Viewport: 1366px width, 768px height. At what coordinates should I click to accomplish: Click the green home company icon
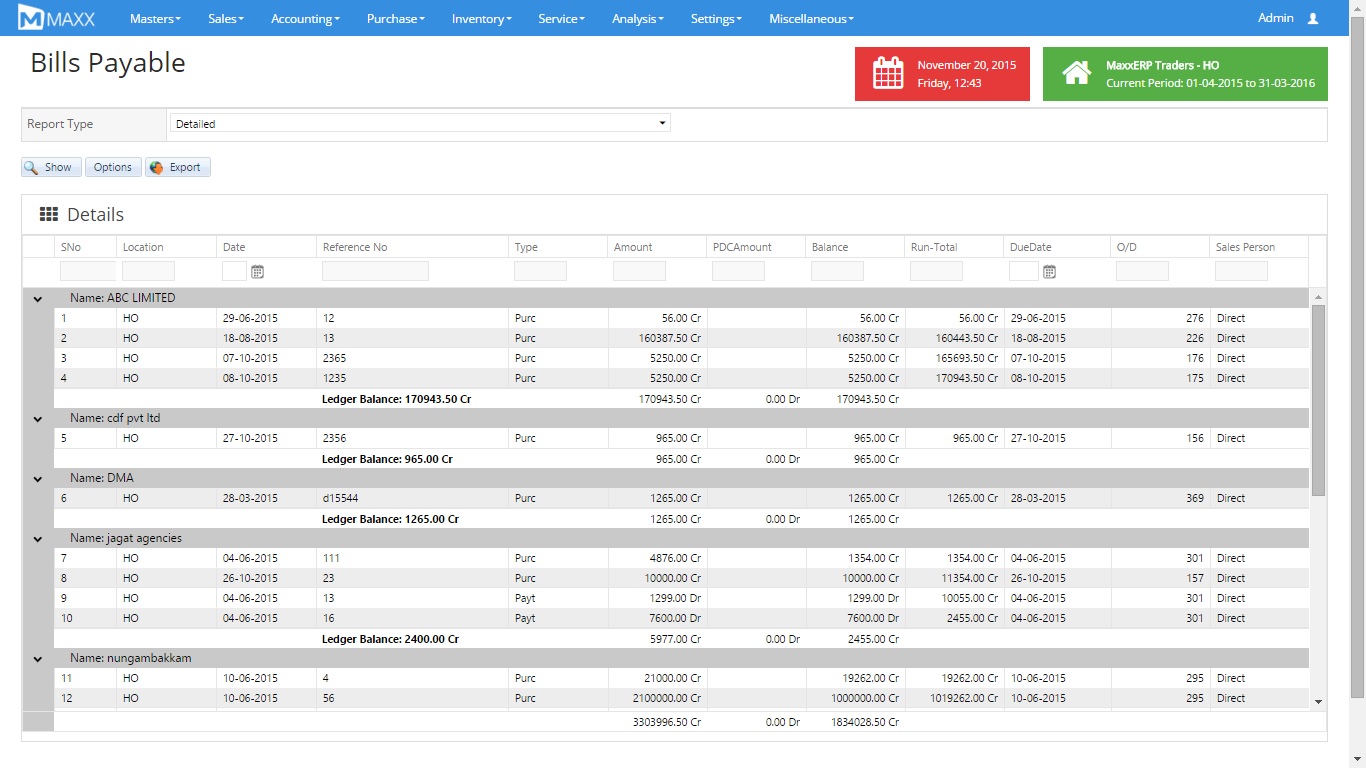click(1076, 74)
